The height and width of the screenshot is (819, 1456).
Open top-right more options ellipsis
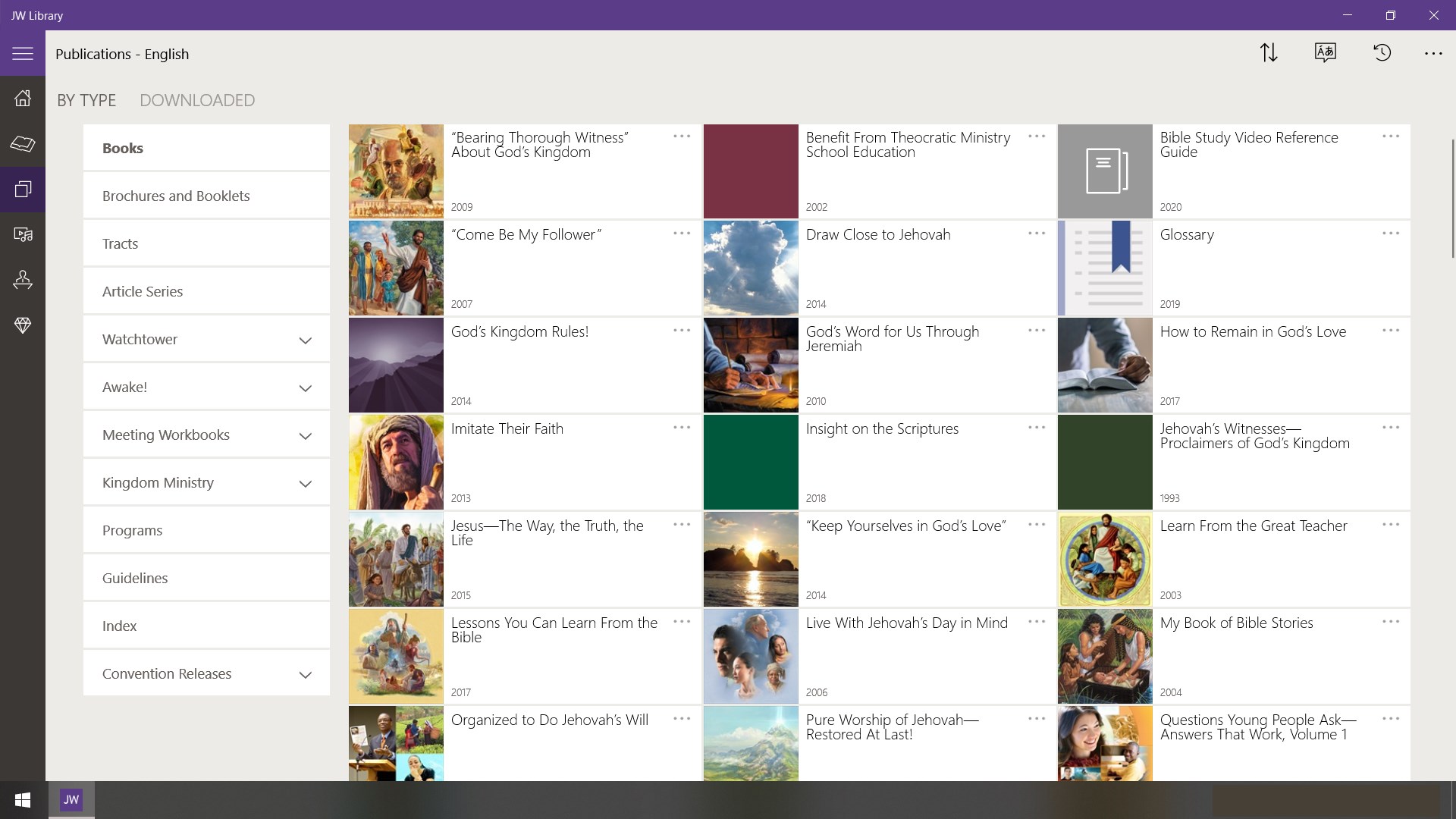(1432, 54)
